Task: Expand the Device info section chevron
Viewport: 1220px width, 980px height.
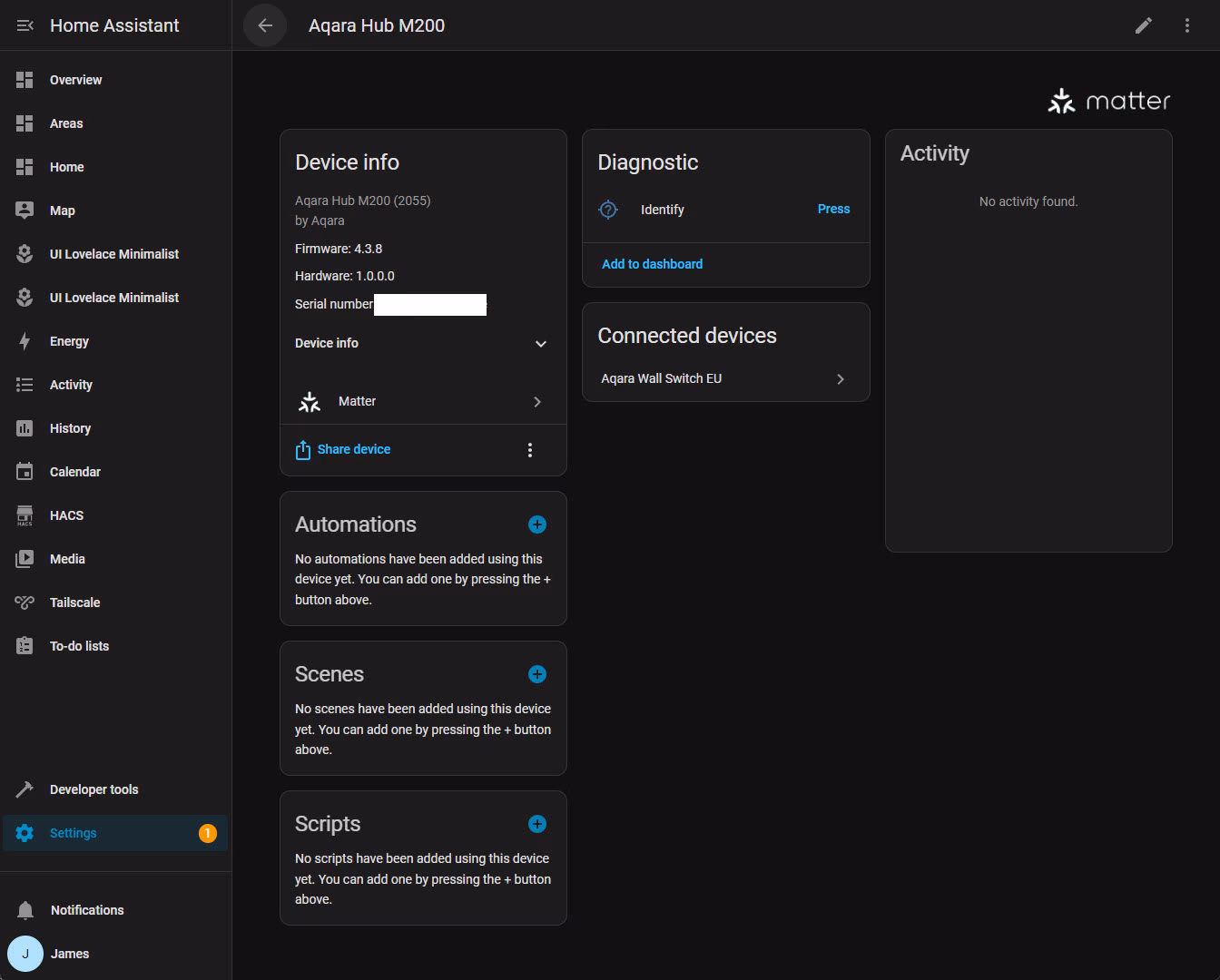Action: coord(541,344)
